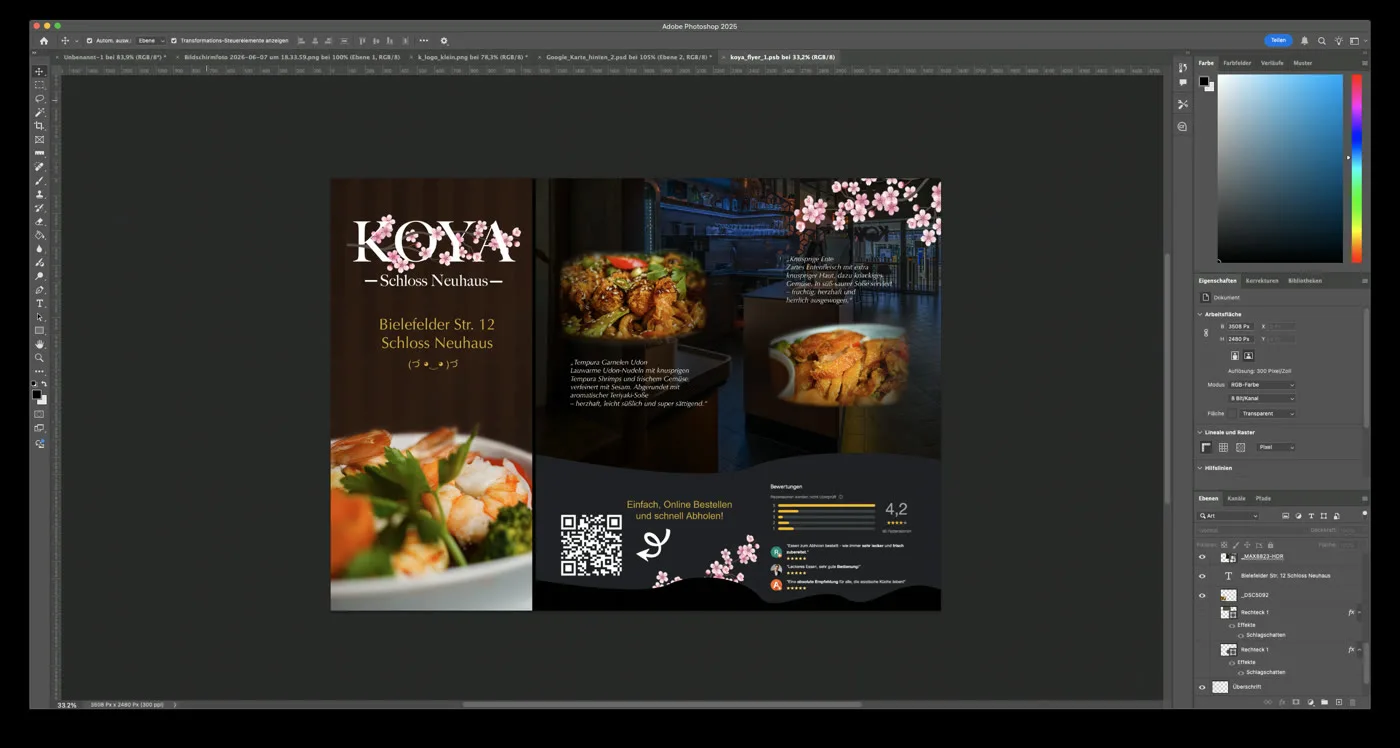Switch to the Farbfelder tab
Screen dimensions: 1400x748
tap(1237, 63)
